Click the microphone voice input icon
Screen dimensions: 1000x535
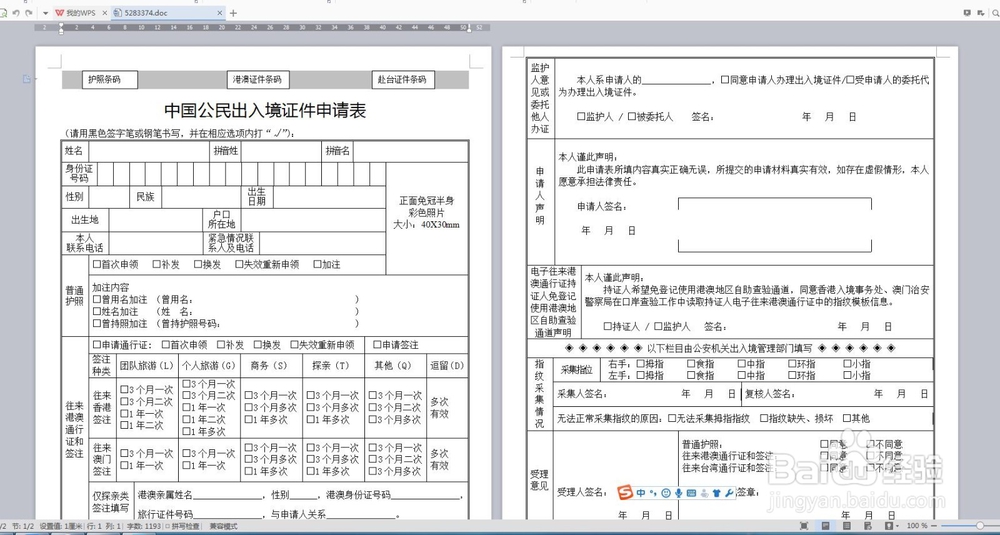(679, 492)
